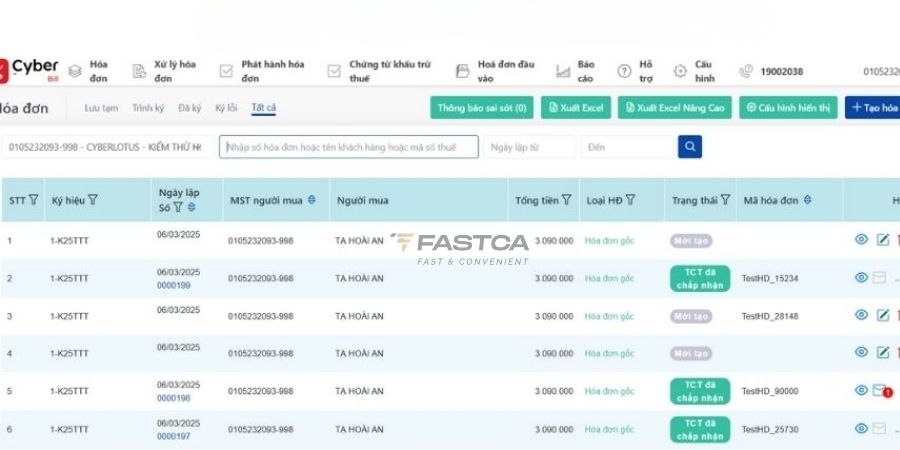Edit invoice TestHD_28148

coord(883,315)
